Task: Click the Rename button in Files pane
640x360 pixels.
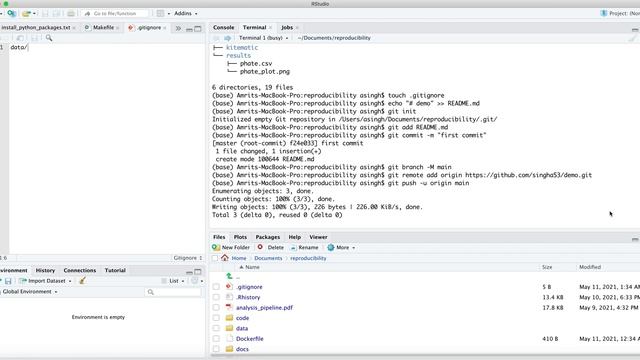Action: [x=304, y=247]
